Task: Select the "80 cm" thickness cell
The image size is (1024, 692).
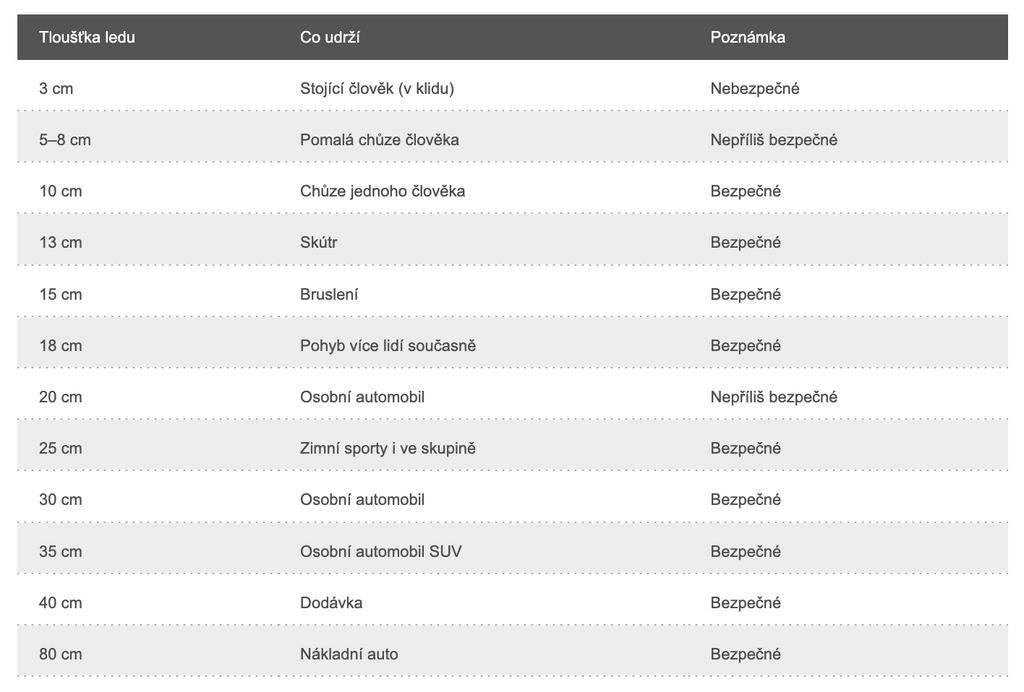Action: tap(60, 654)
